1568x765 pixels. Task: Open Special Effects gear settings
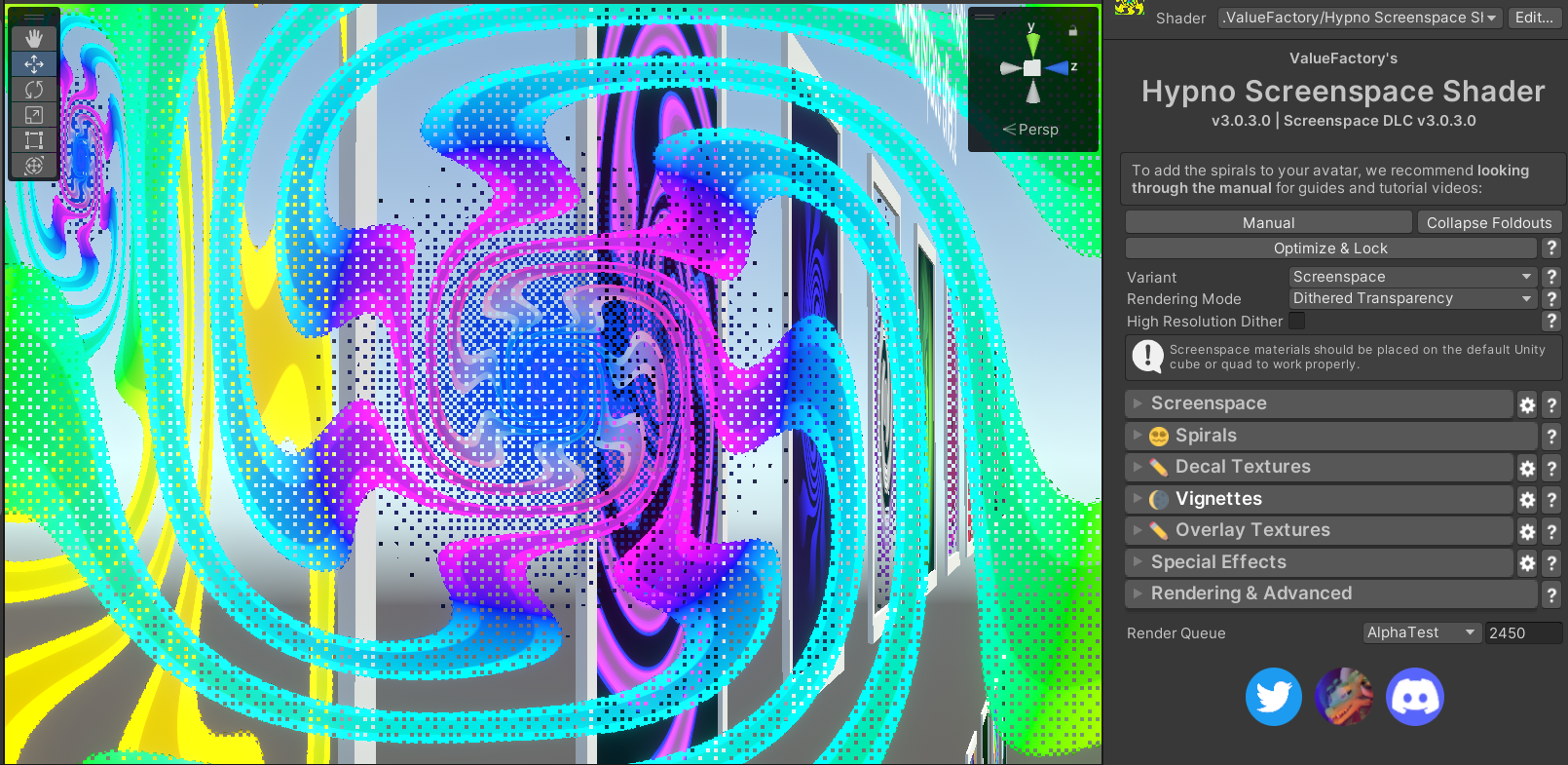click(1527, 563)
